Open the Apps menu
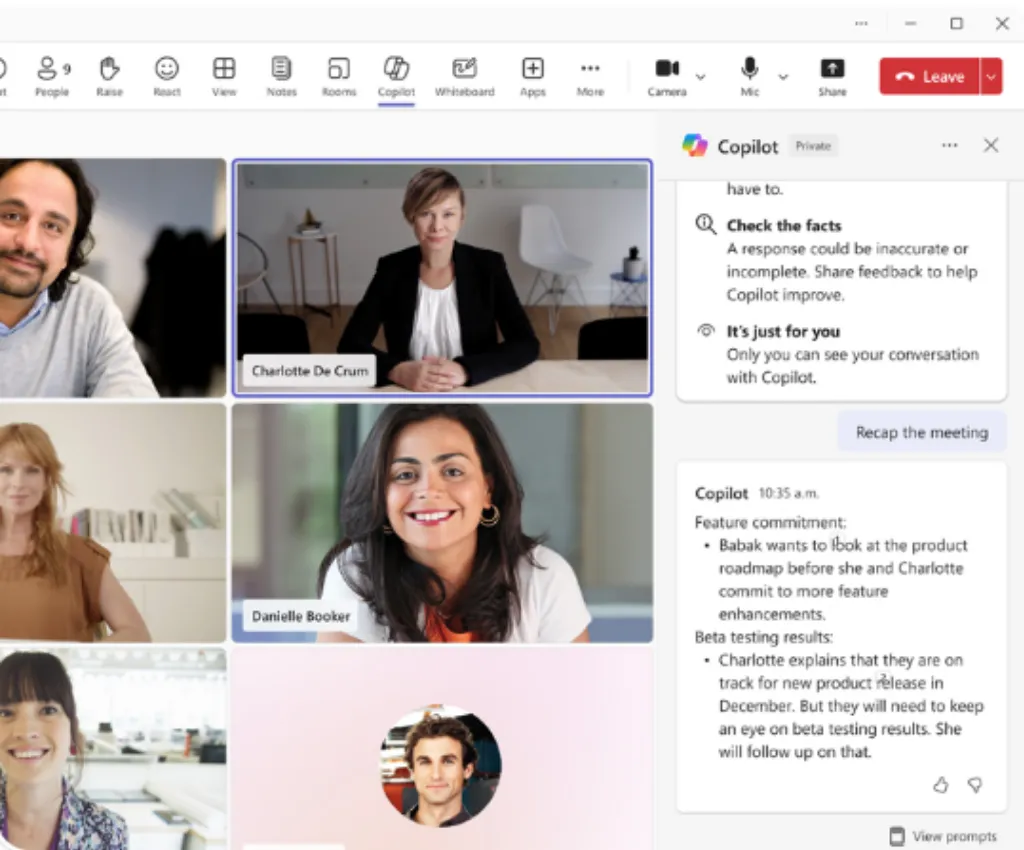The height and width of the screenshot is (850, 1024). coord(533,76)
